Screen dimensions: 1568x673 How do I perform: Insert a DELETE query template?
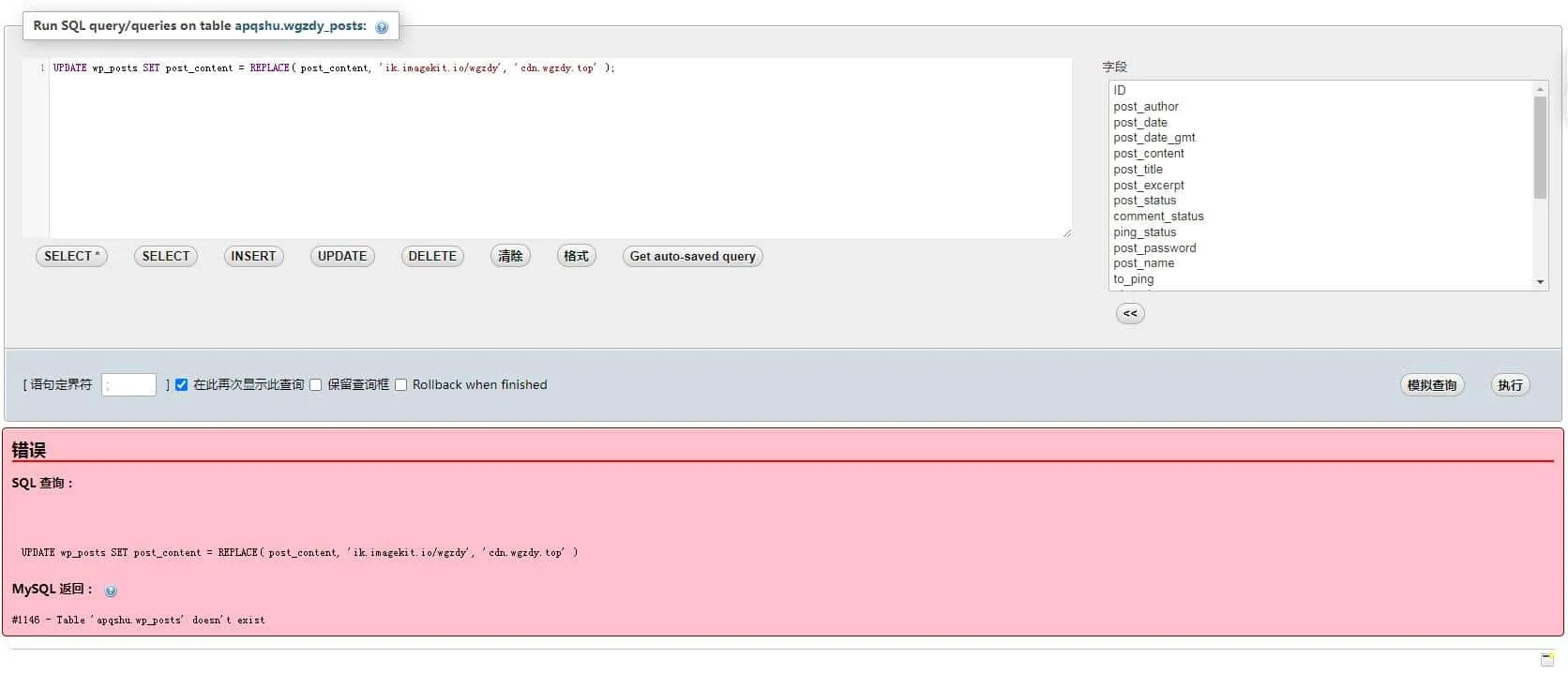[432, 256]
